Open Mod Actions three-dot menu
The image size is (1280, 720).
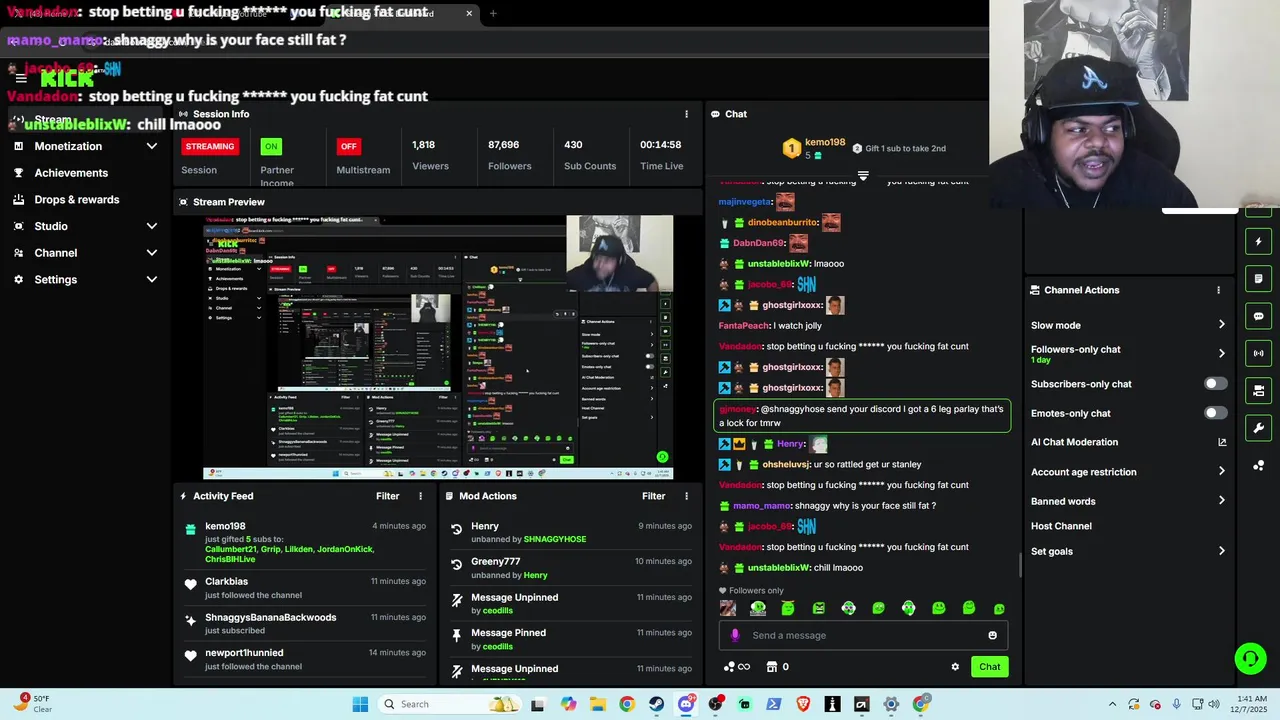tap(686, 496)
